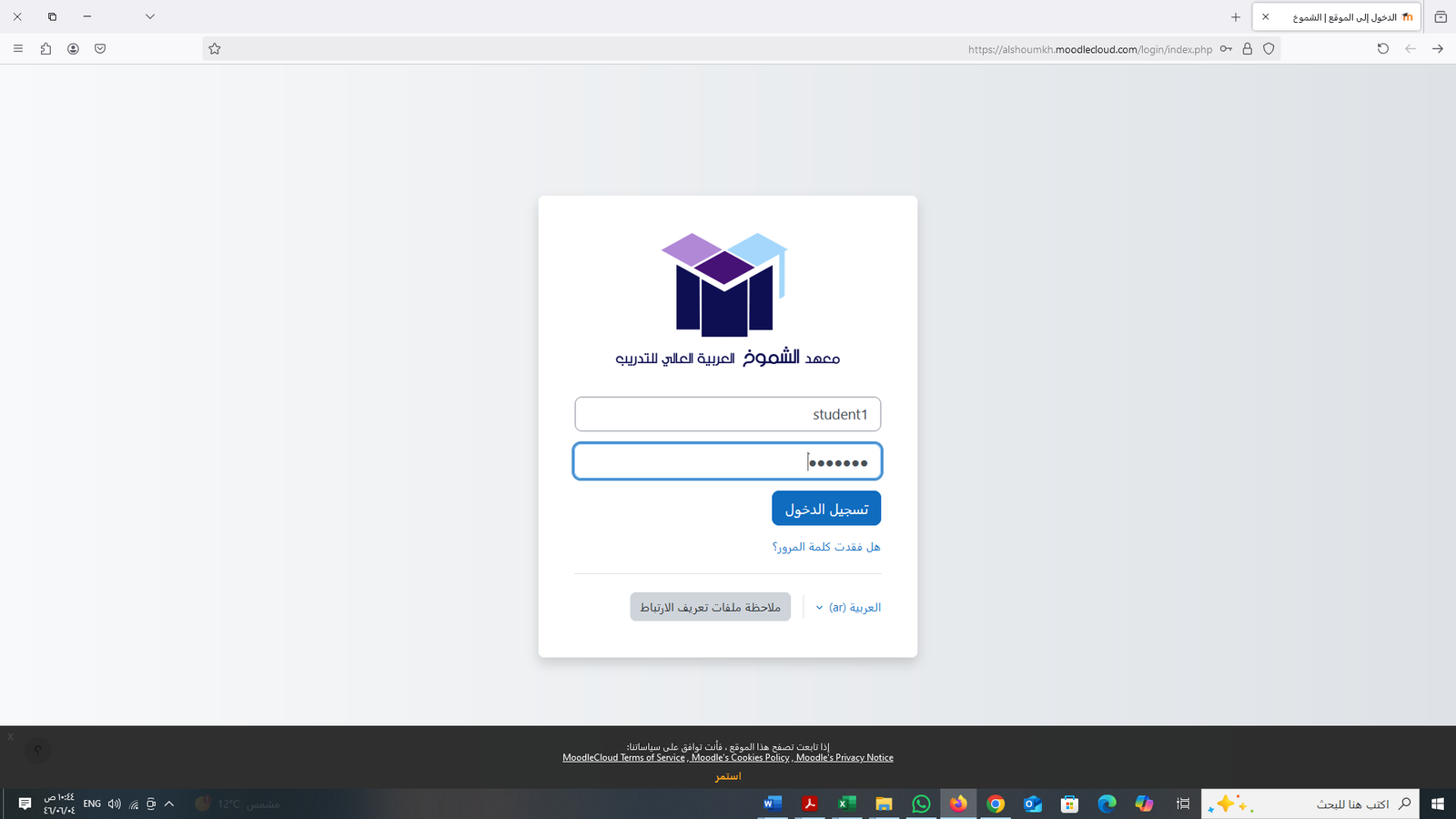1456x819 pixels.
Task: Click the site security padlock icon
Action: pos(1248,49)
